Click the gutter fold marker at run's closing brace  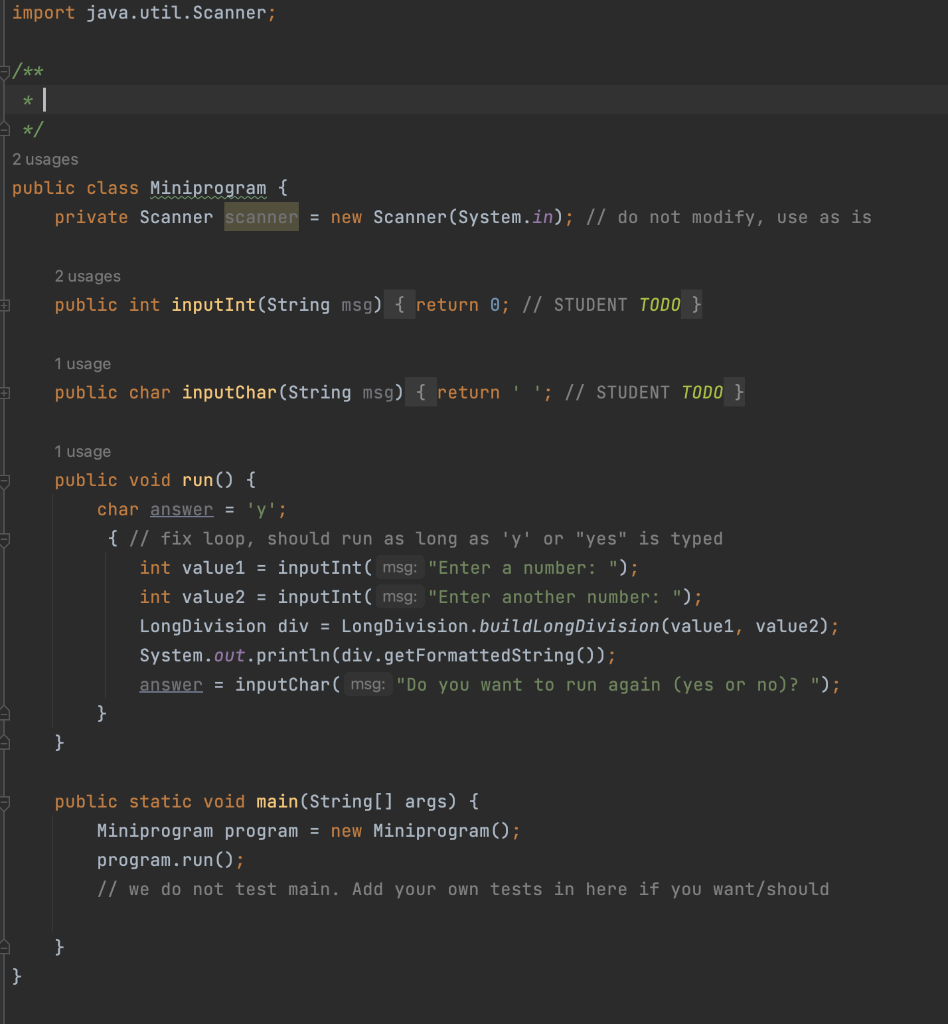(6, 742)
